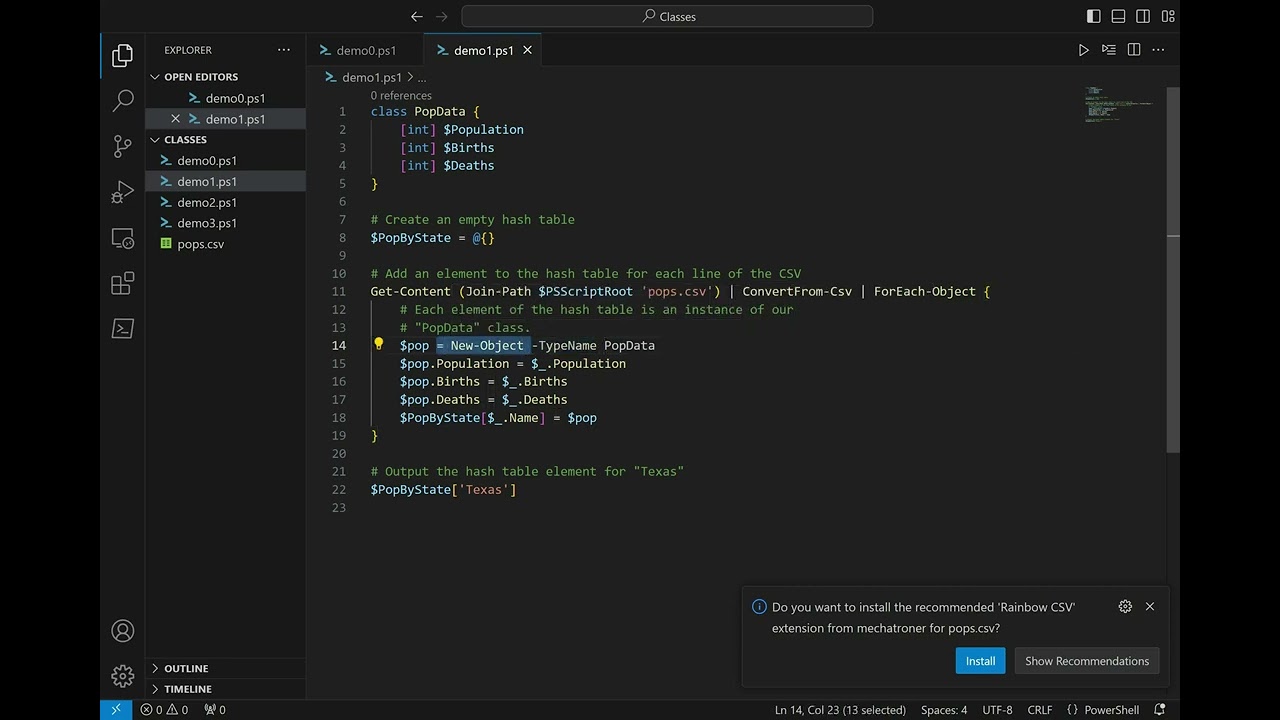The width and height of the screenshot is (1280, 720).
Task: Change indentation via Spaces: 4
Action: click(x=944, y=710)
